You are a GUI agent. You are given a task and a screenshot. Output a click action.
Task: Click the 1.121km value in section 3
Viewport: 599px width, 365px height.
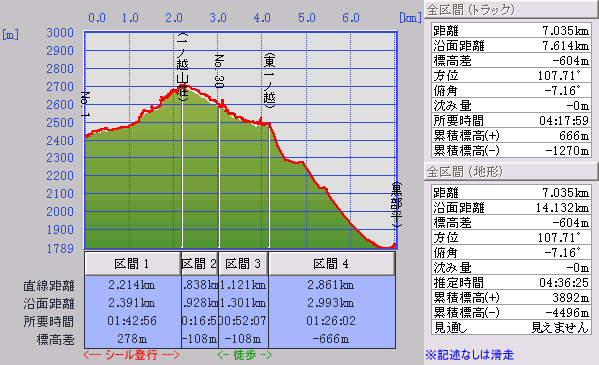pyautogui.click(x=243, y=285)
